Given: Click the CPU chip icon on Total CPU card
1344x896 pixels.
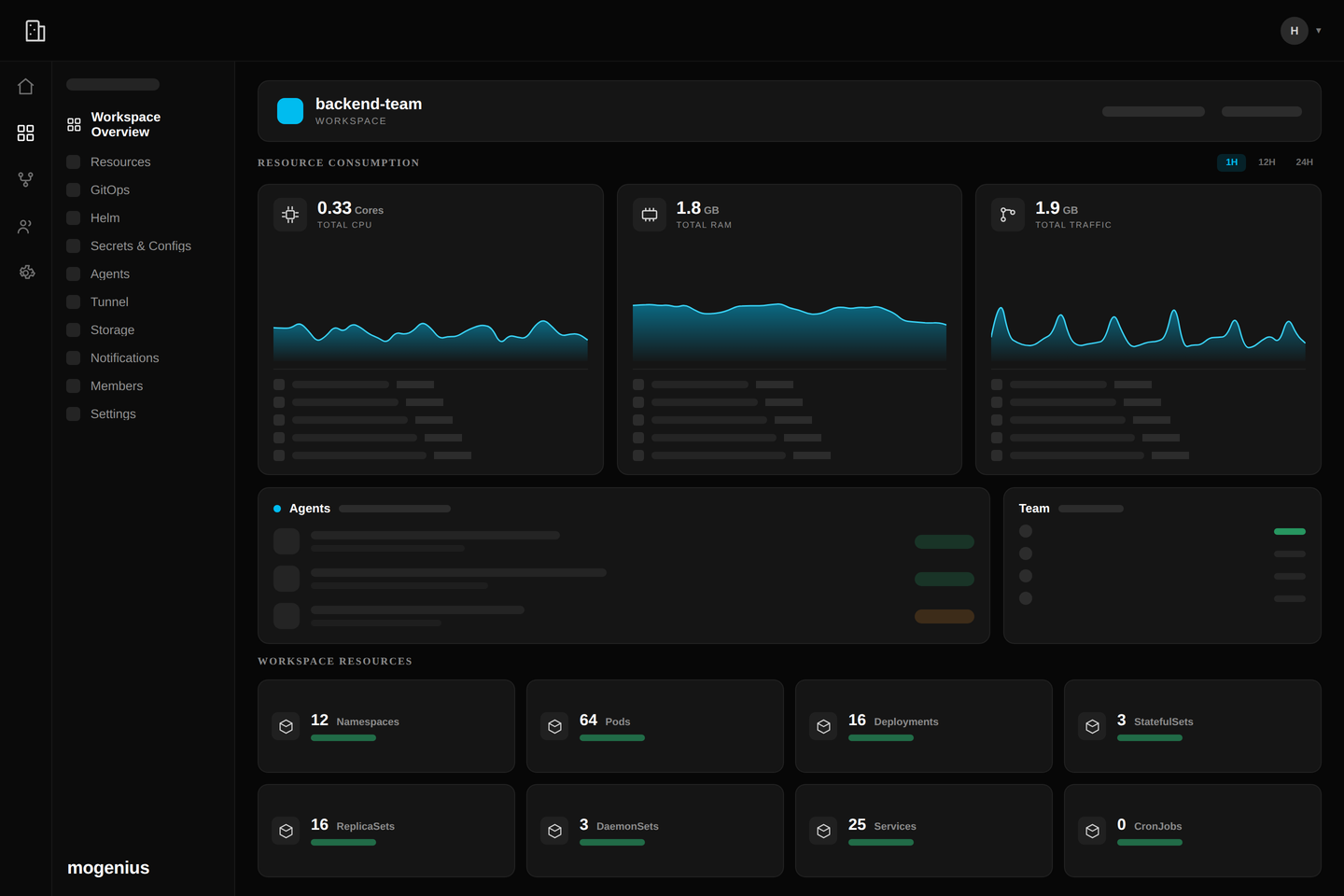Looking at the screenshot, I should [x=290, y=215].
